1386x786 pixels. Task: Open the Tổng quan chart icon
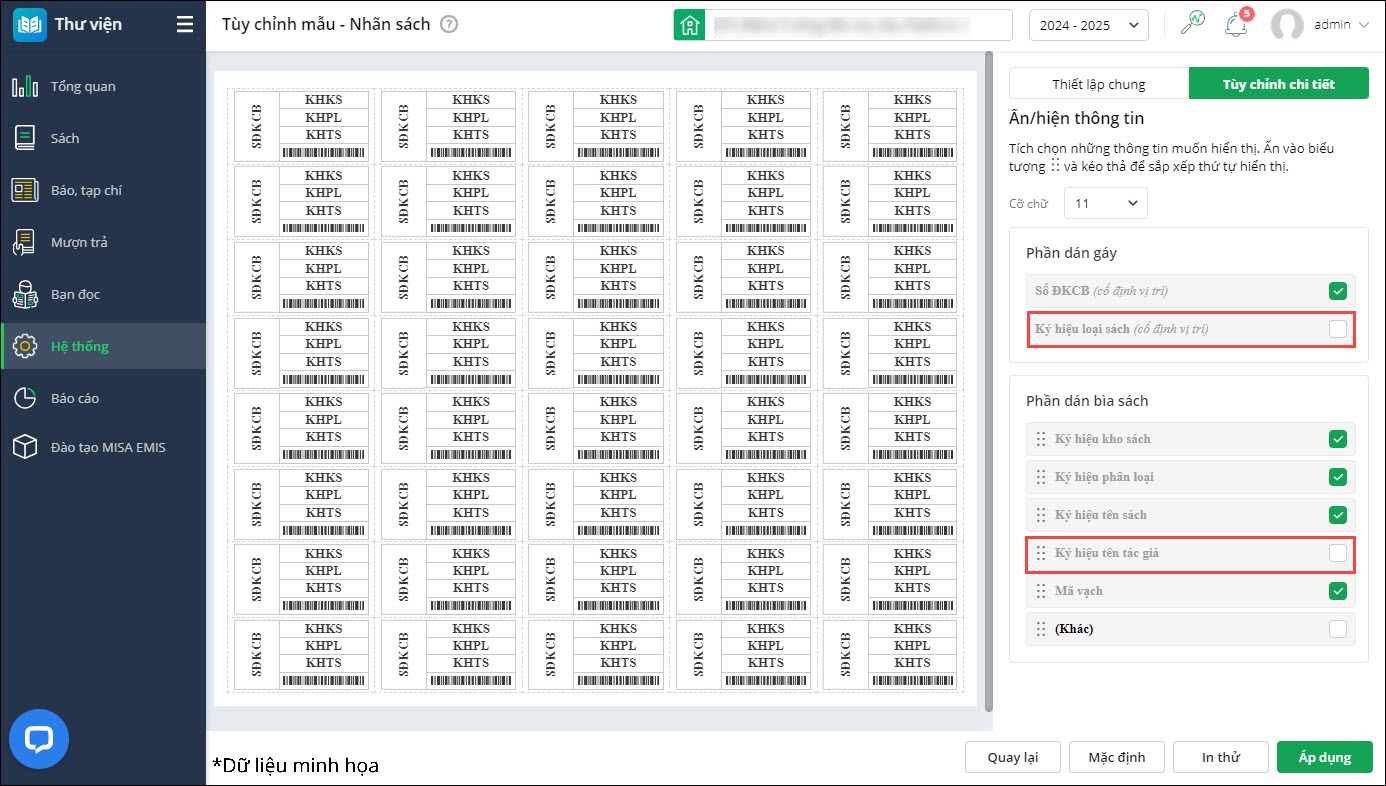[x=25, y=86]
